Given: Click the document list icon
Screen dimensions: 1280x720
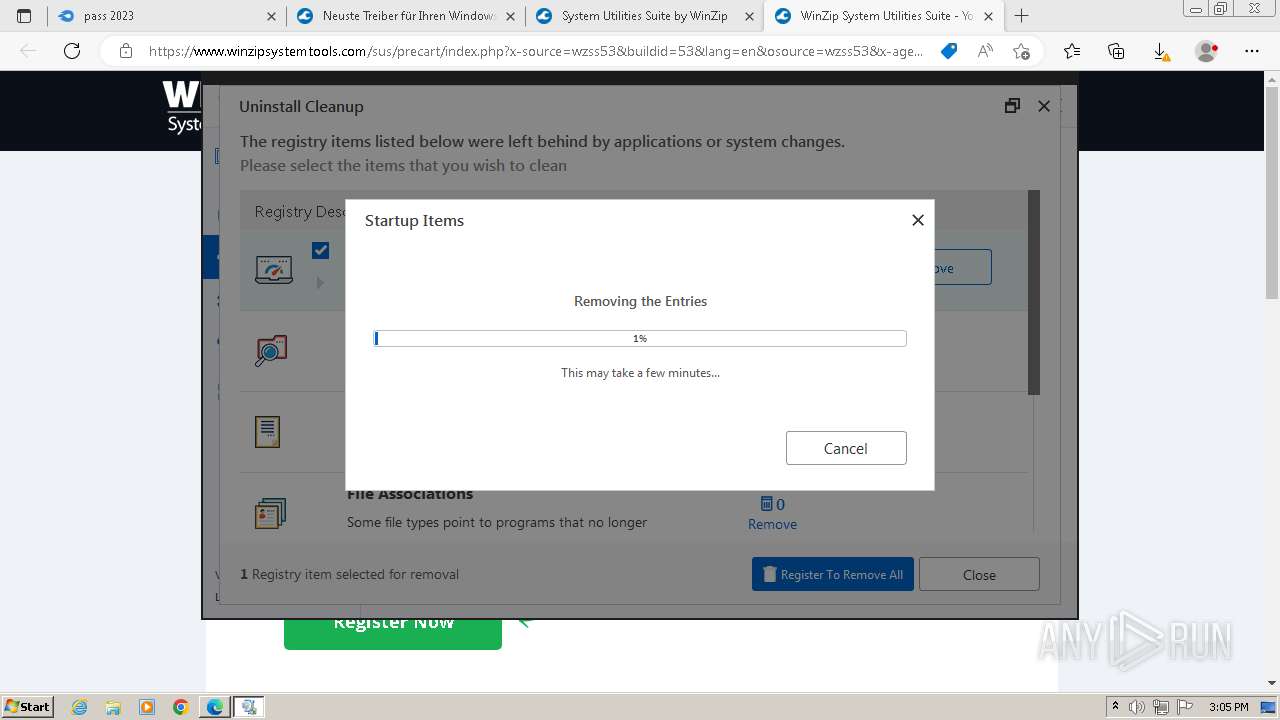Looking at the screenshot, I should pyautogui.click(x=267, y=431).
